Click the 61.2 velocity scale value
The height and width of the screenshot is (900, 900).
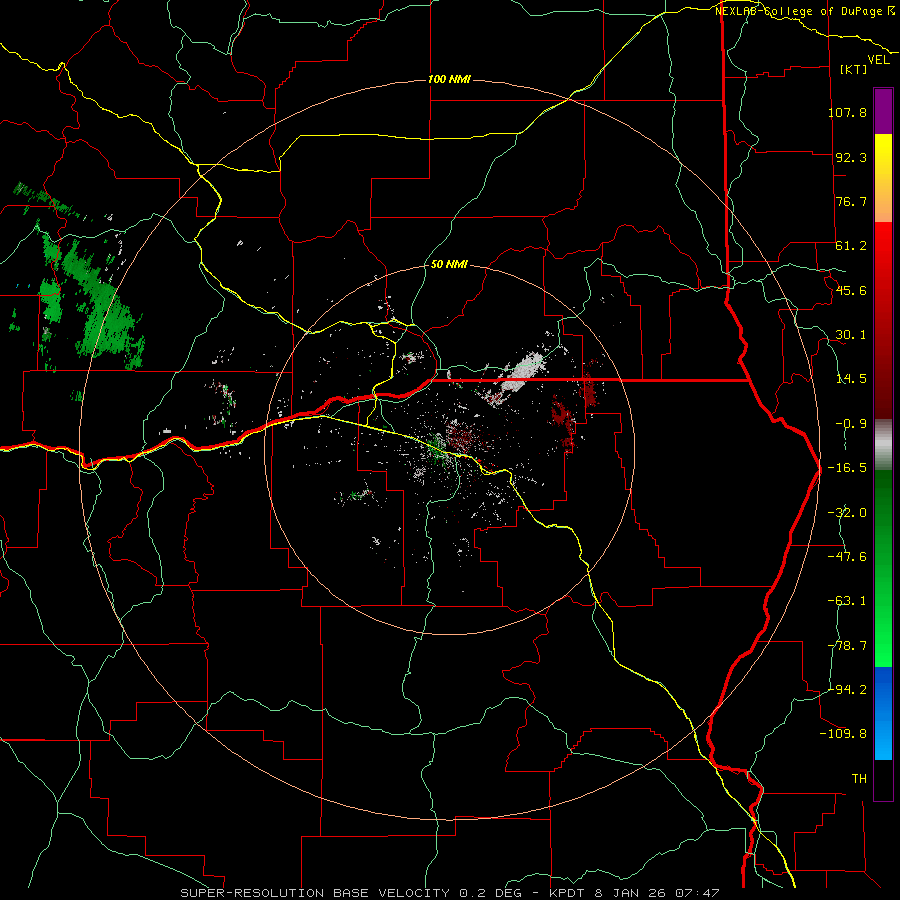[x=851, y=246]
